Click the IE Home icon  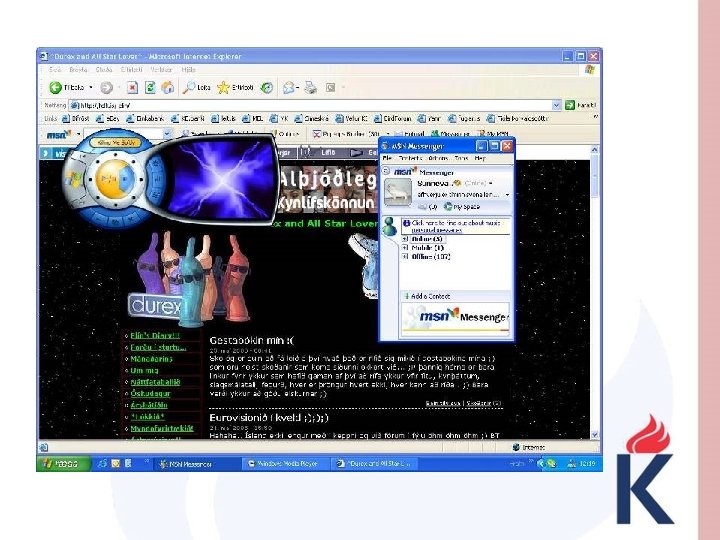[x=168, y=87]
